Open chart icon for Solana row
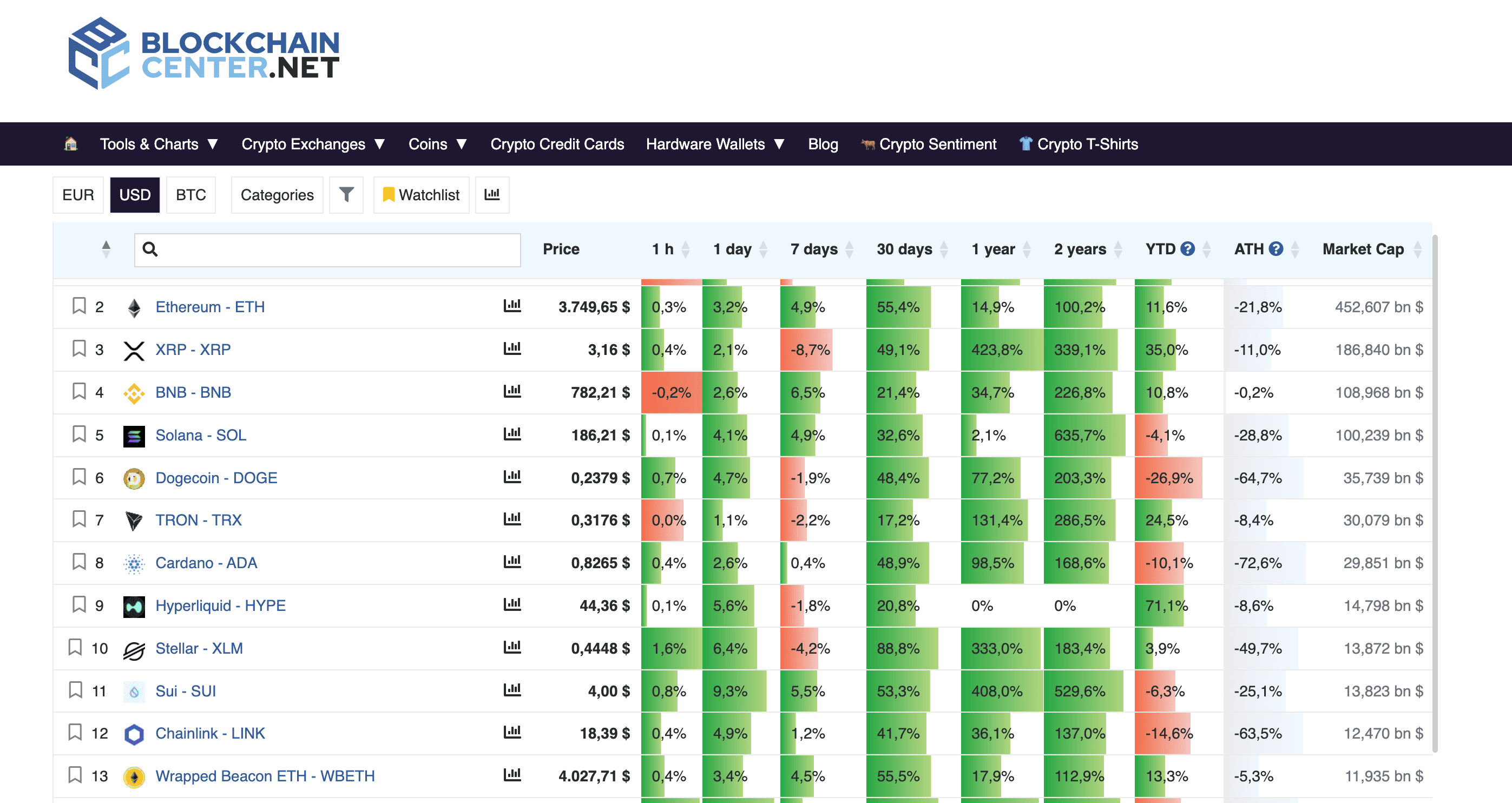The width and height of the screenshot is (1512, 803). [x=512, y=434]
